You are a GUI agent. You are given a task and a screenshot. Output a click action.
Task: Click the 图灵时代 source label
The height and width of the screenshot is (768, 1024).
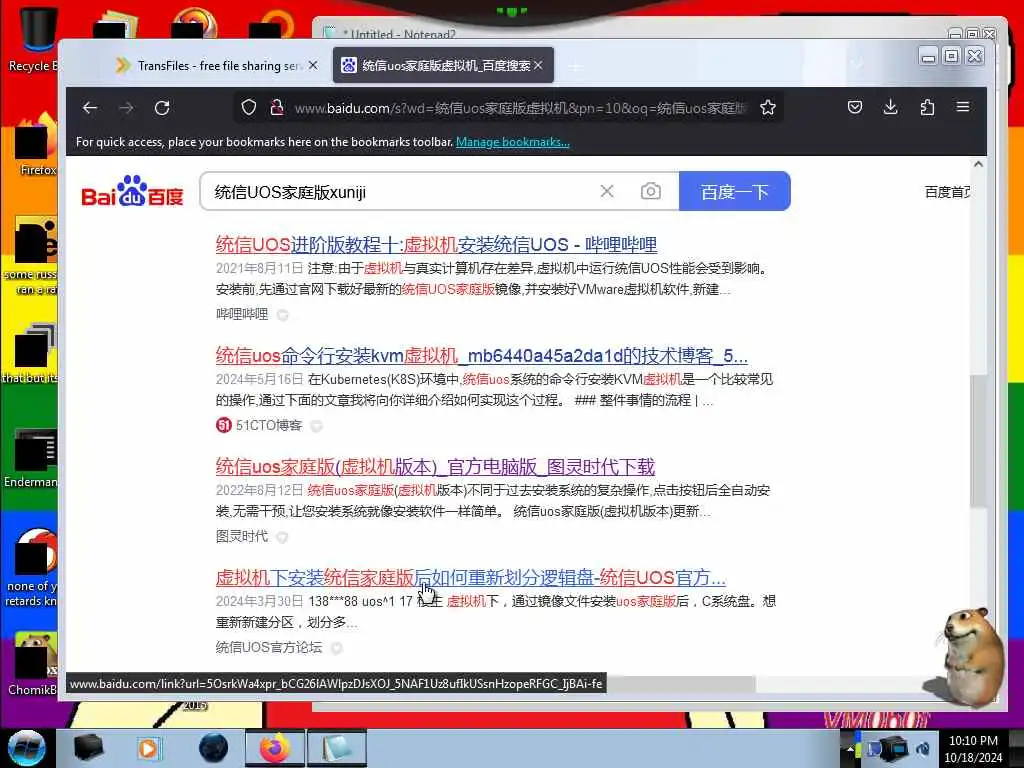242,537
